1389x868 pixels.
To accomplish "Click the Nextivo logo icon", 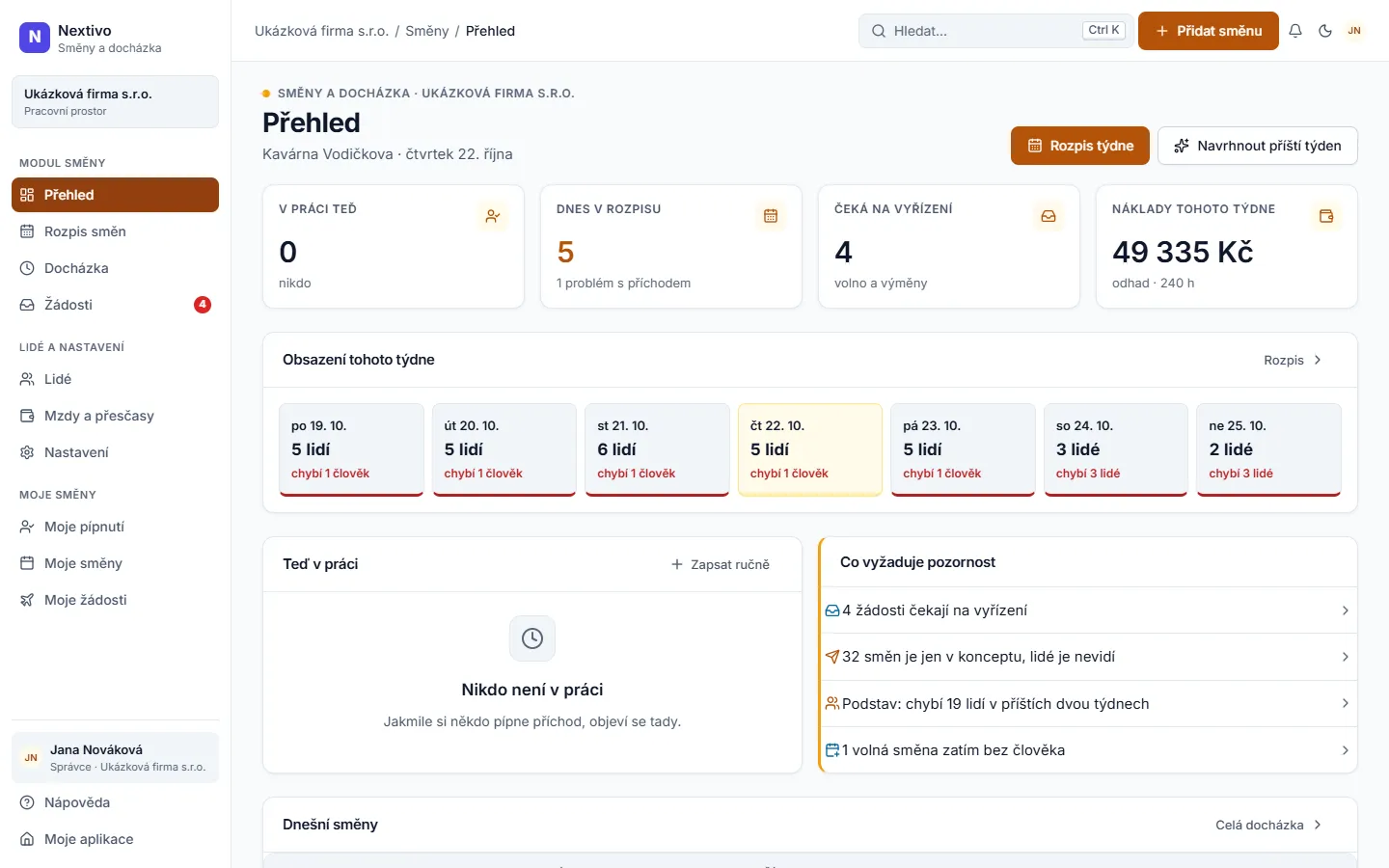I will coord(35,38).
